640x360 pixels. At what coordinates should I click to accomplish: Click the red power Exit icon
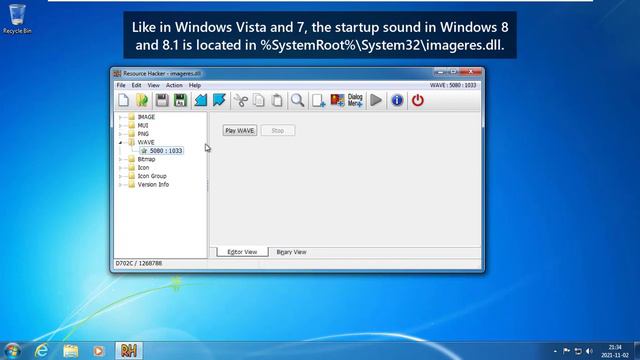pyautogui.click(x=418, y=100)
